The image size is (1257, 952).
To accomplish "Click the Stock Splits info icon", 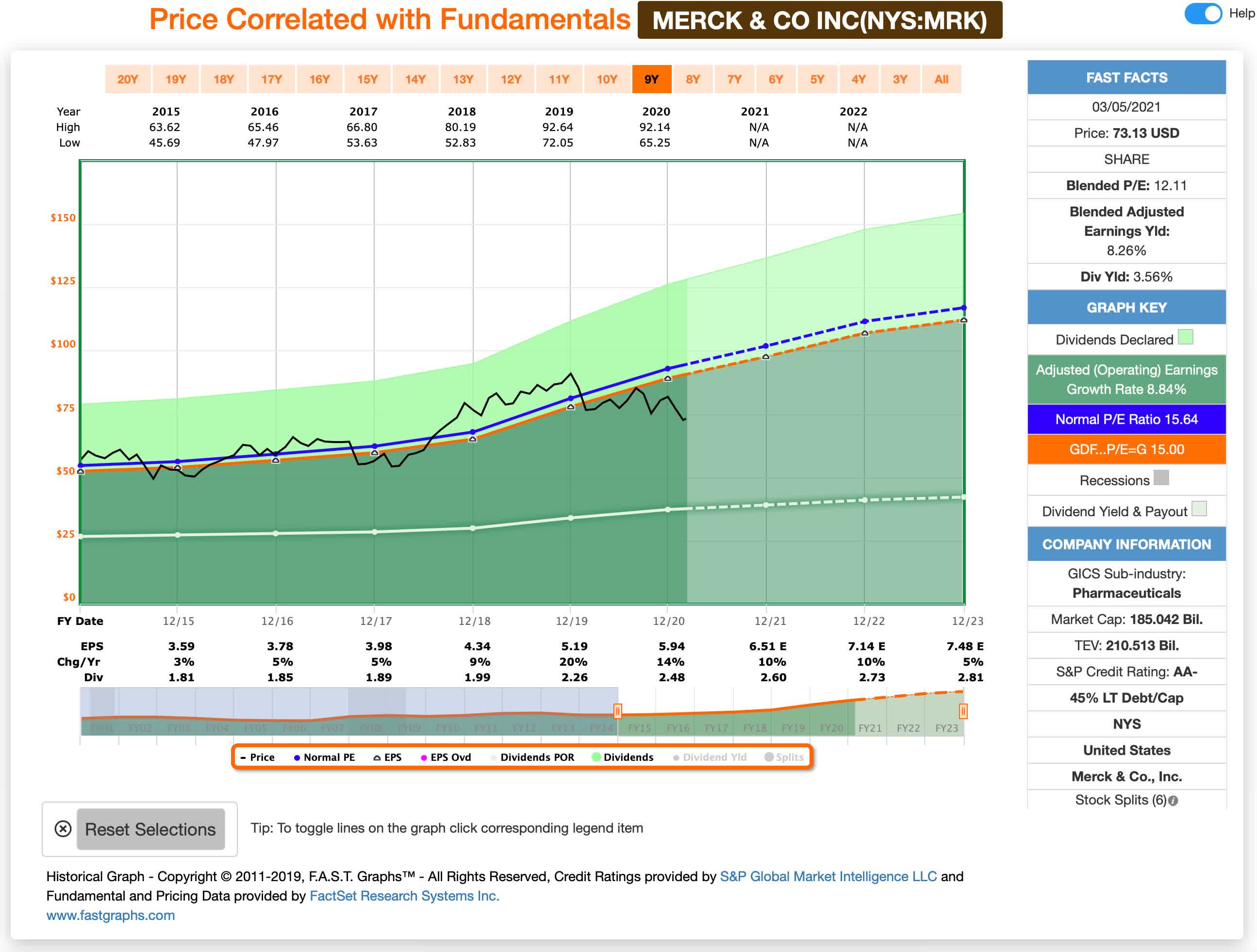I will click(1174, 800).
